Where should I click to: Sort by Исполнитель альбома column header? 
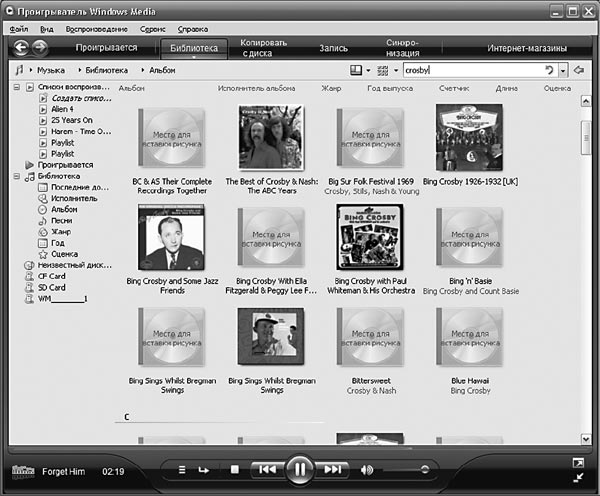coord(256,88)
